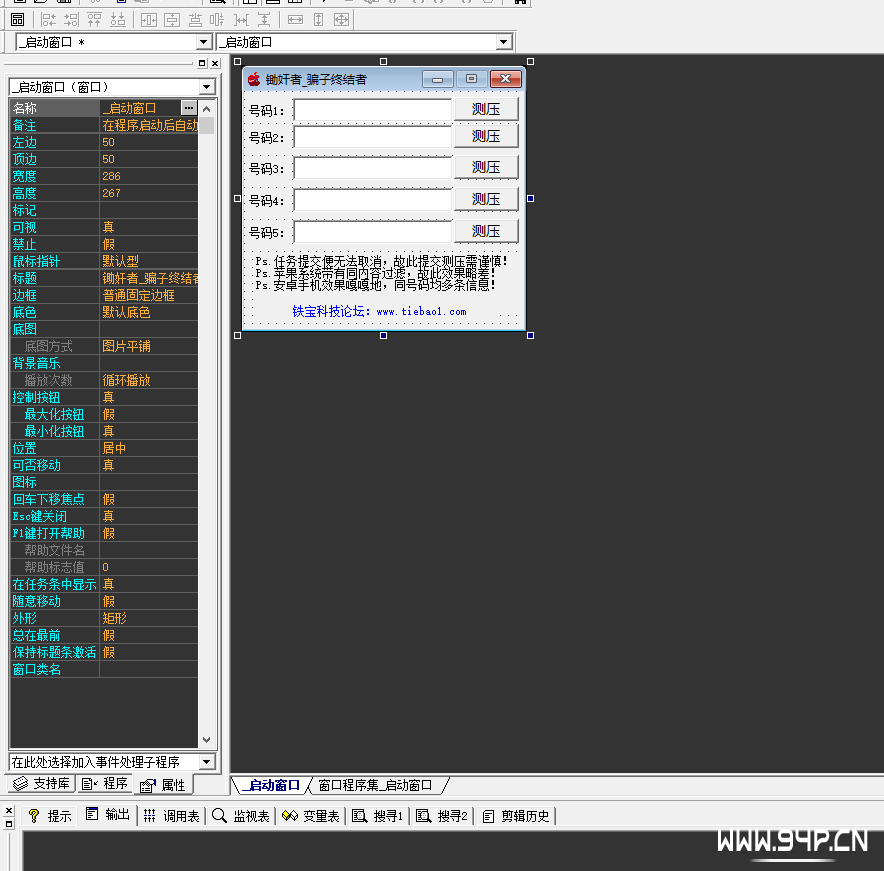Switch to the 程序 panel tab

105,784
